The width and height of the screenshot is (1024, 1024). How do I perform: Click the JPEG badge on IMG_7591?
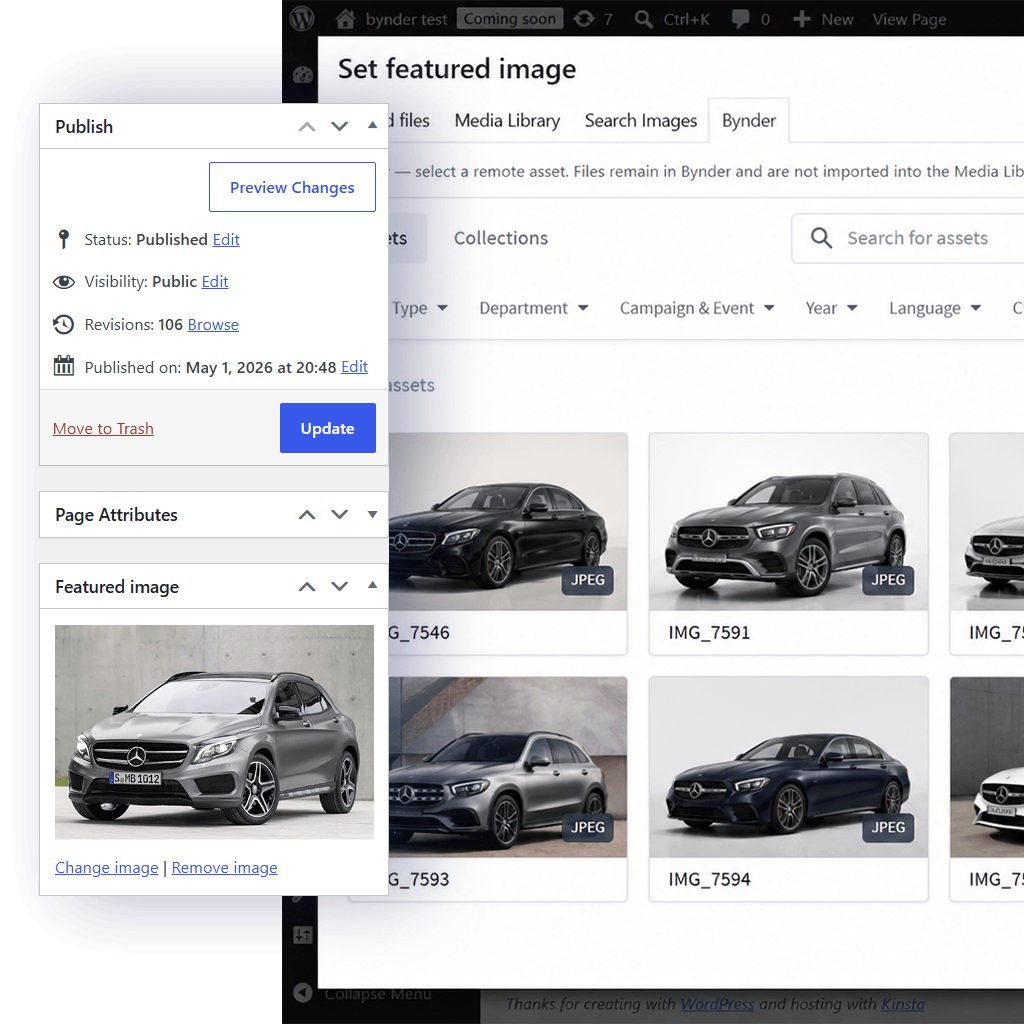pyautogui.click(x=888, y=580)
